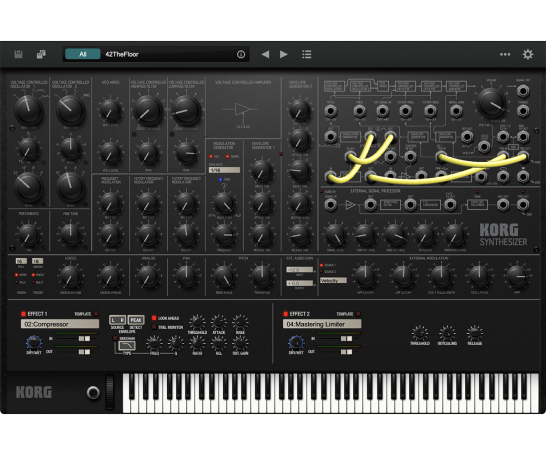Screen dimensions: 546x455
Task: Click the Initial Gain patch jack
Action: (x=456, y=111)
